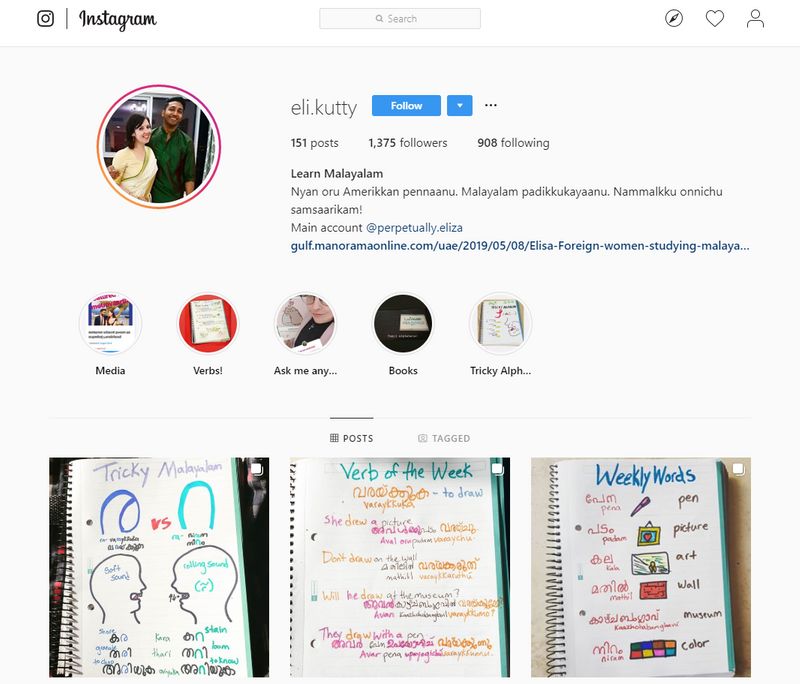This screenshot has width=800, height=684.
Task: Select the Posts tab
Action: [352, 438]
